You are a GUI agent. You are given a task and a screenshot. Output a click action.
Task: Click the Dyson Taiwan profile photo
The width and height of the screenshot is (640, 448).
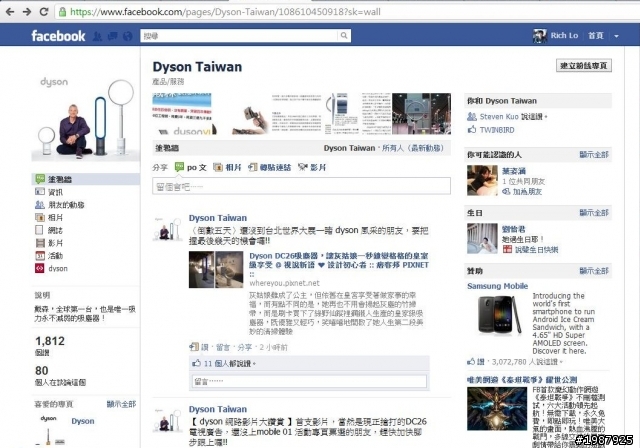[x=86, y=116]
